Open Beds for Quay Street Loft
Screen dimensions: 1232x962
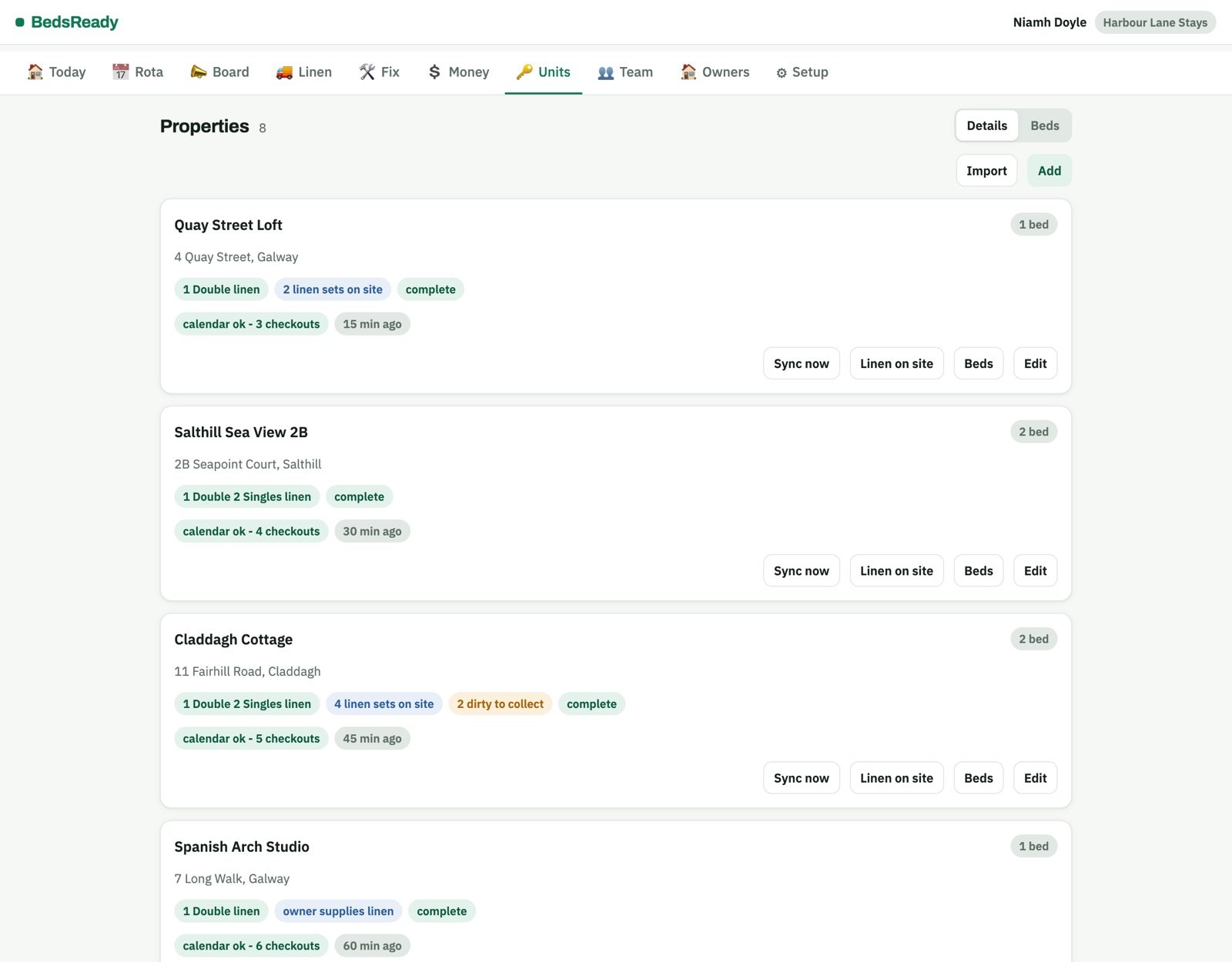(x=979, y=363)
